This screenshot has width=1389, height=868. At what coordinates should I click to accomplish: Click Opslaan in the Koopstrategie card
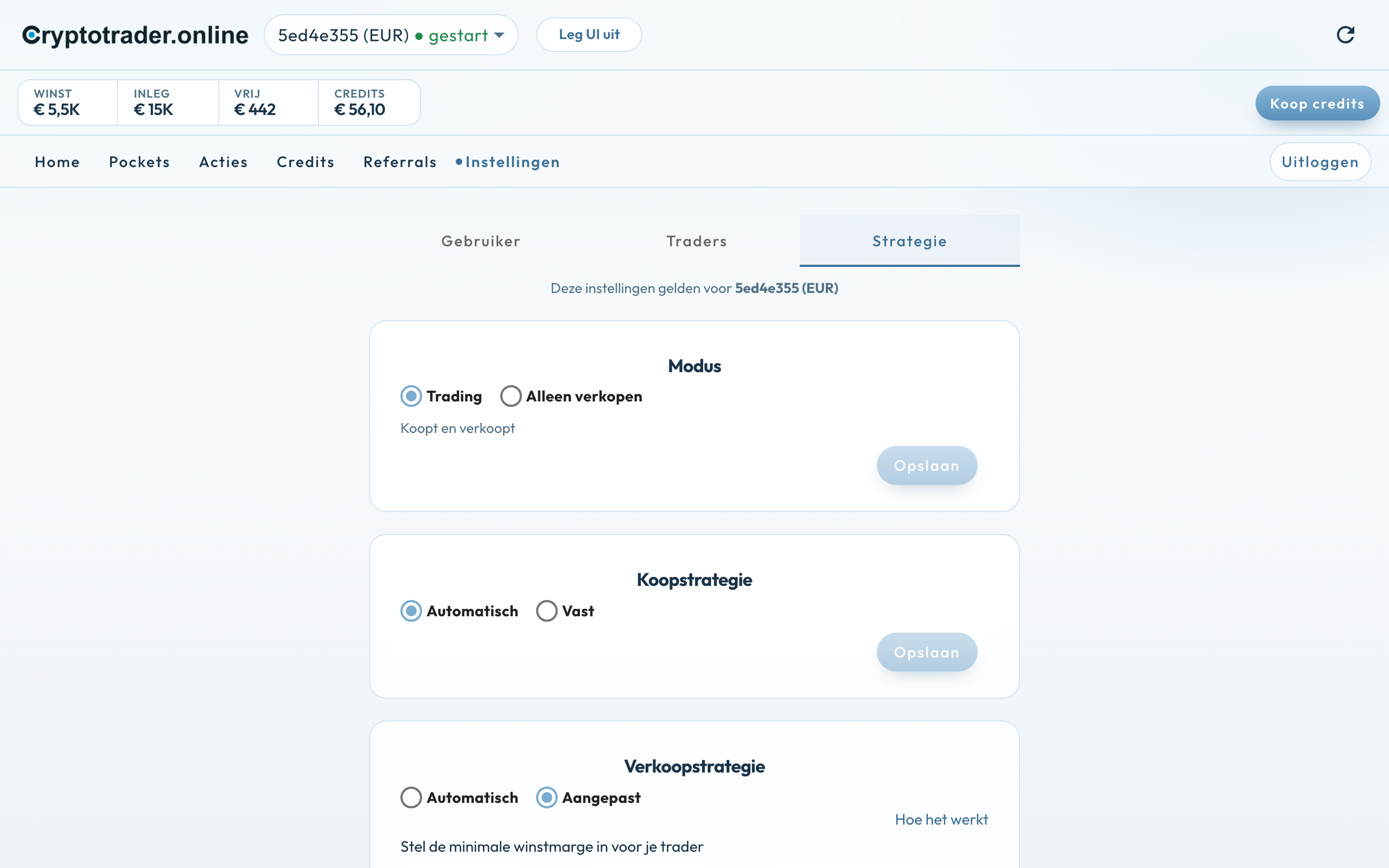tap(926, 652)
